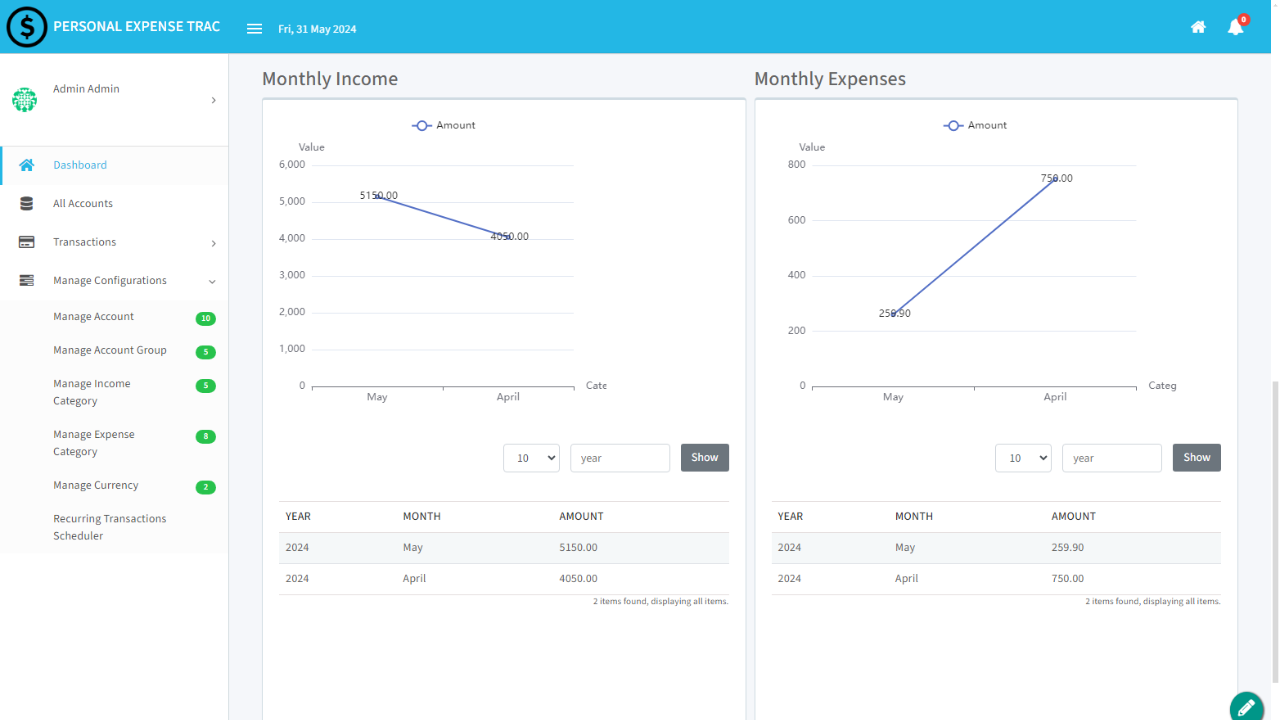Click the green pencil edit button
The image size is (1280, 720).
click(1246, 707)
